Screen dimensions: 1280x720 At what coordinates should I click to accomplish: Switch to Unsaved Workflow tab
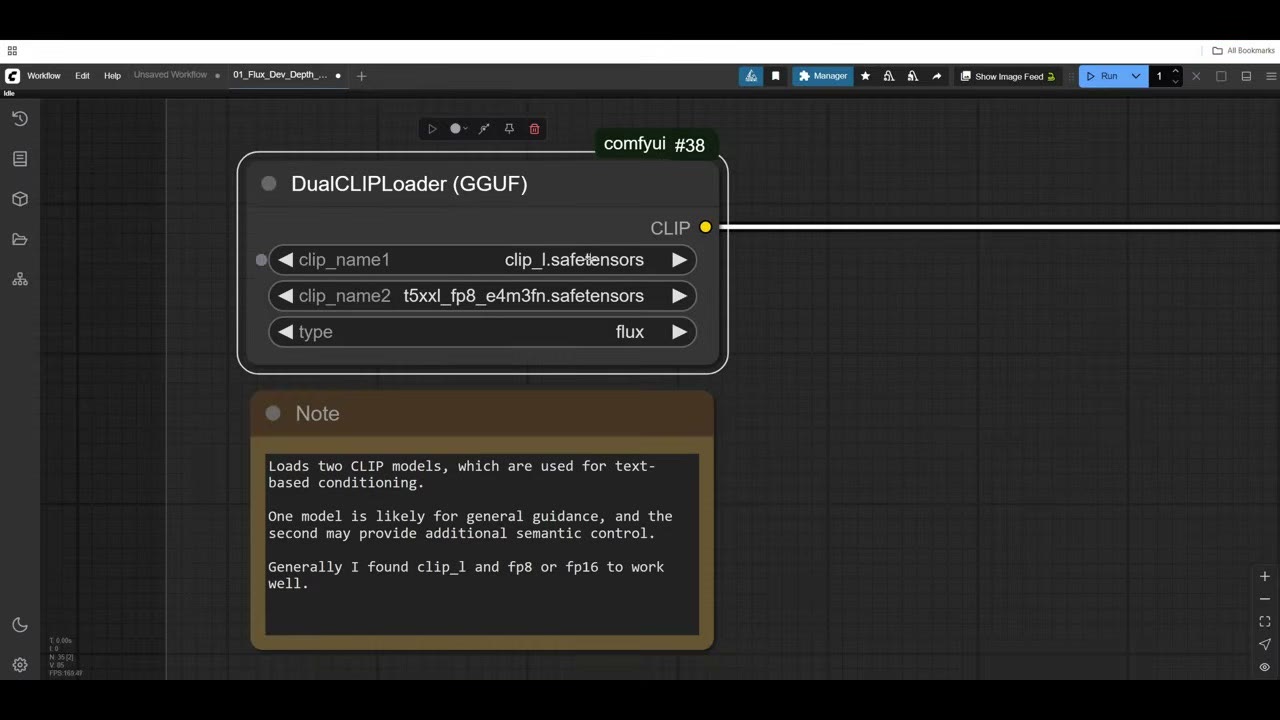170,75
